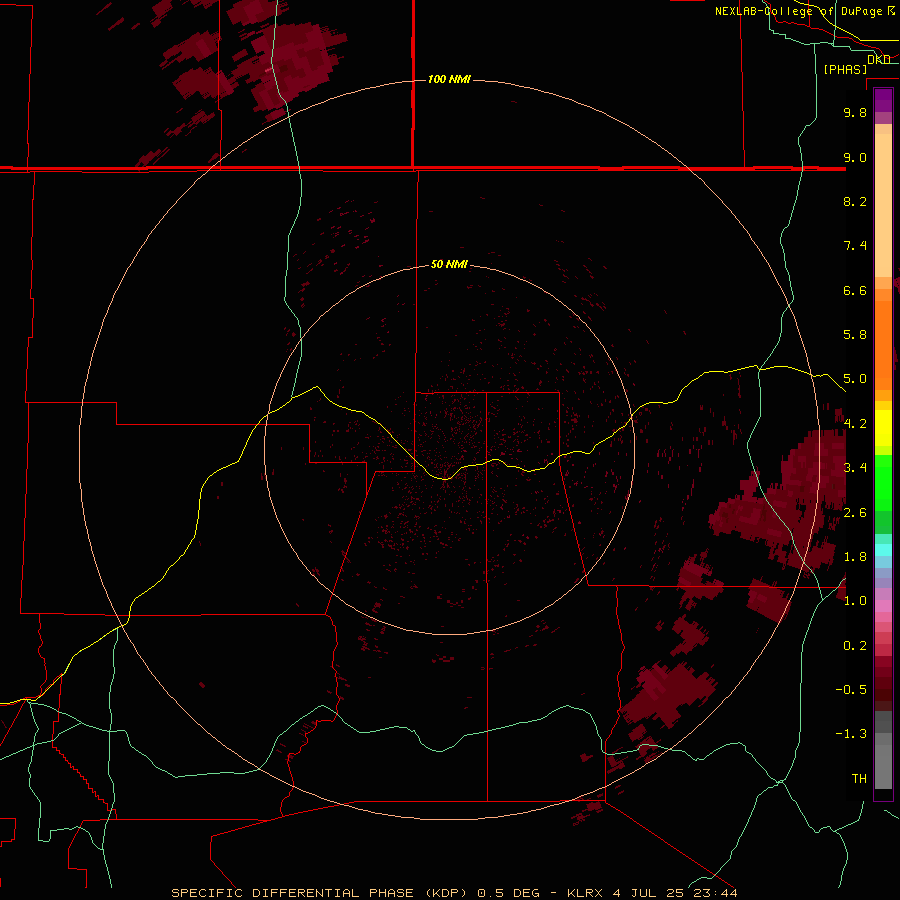Click the cyan segment of the color bar
The image size is (900, 900).
(883, 550)
